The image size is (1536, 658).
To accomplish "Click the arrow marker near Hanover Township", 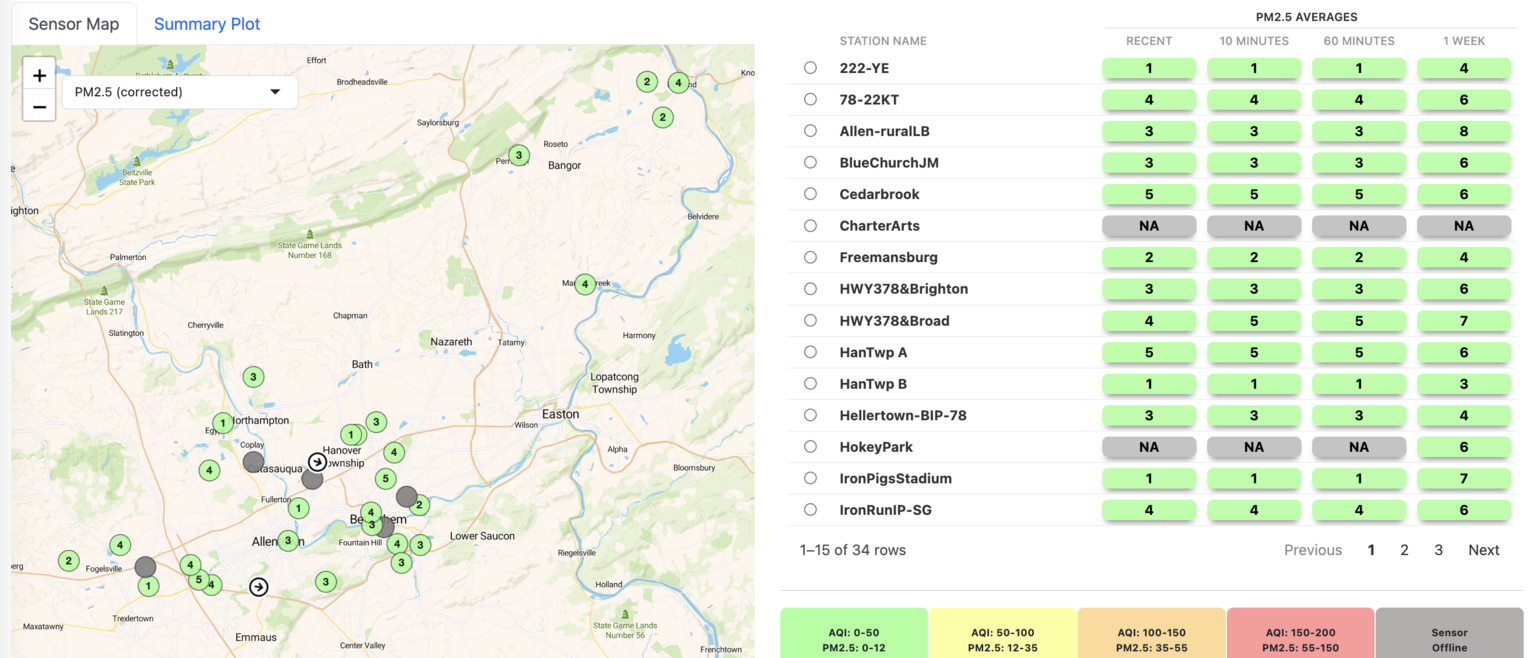I will click(317, 461).
